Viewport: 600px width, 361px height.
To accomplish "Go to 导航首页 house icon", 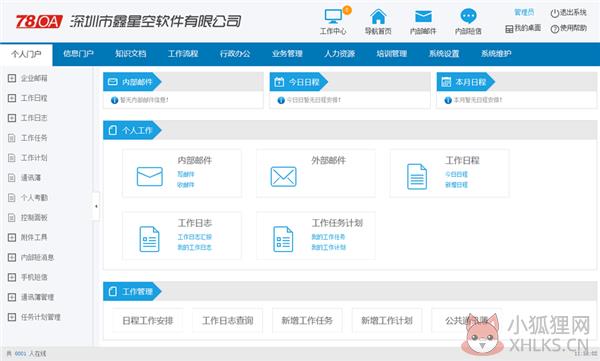I will coord(378,16).
